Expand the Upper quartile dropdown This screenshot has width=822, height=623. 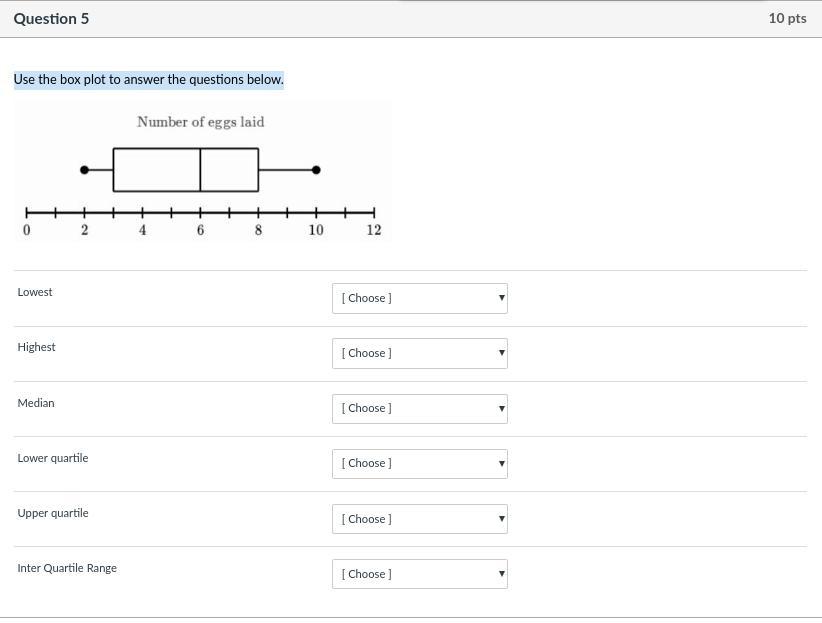coord(419,519)
